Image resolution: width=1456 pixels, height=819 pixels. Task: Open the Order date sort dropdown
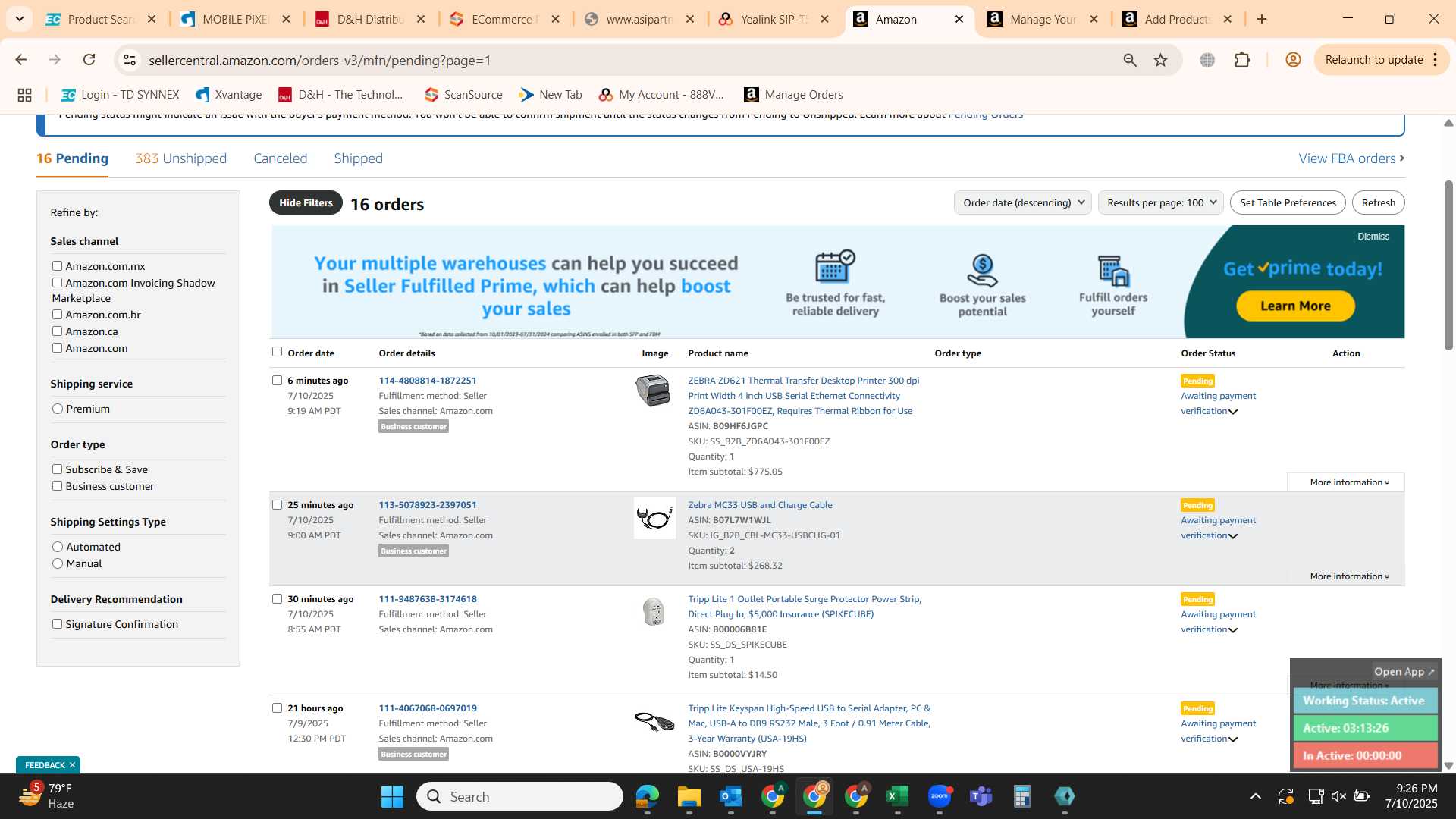(1022, 203)
